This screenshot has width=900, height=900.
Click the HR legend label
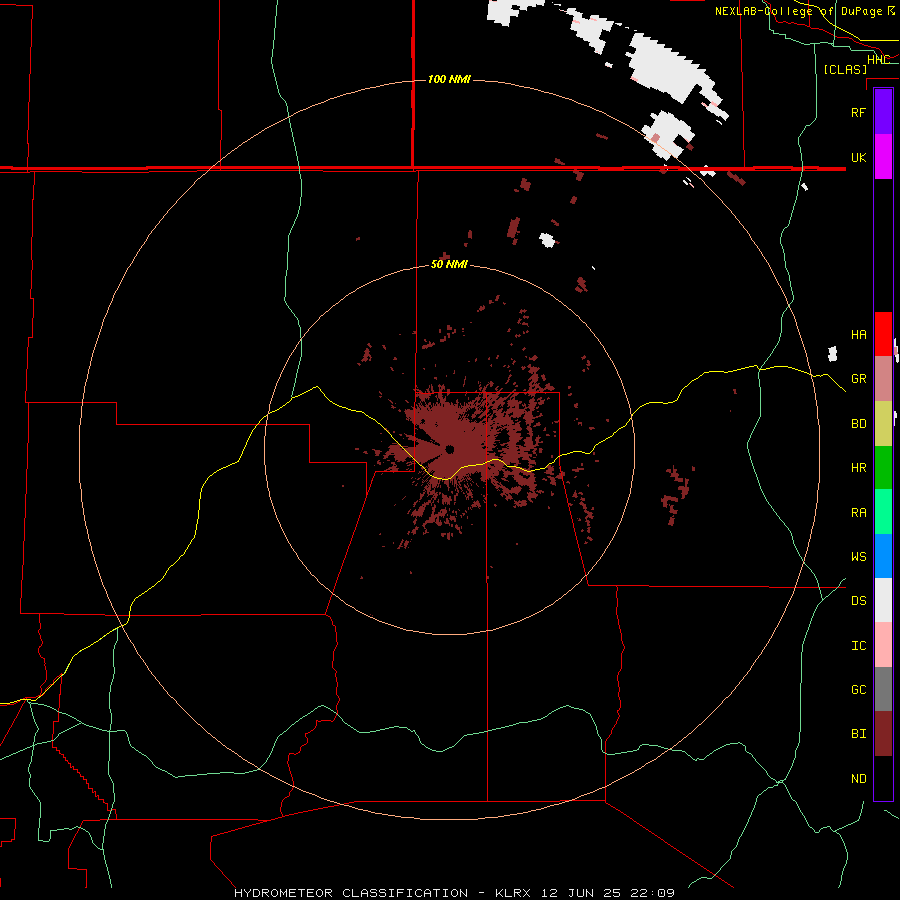[x=858, y=468]
